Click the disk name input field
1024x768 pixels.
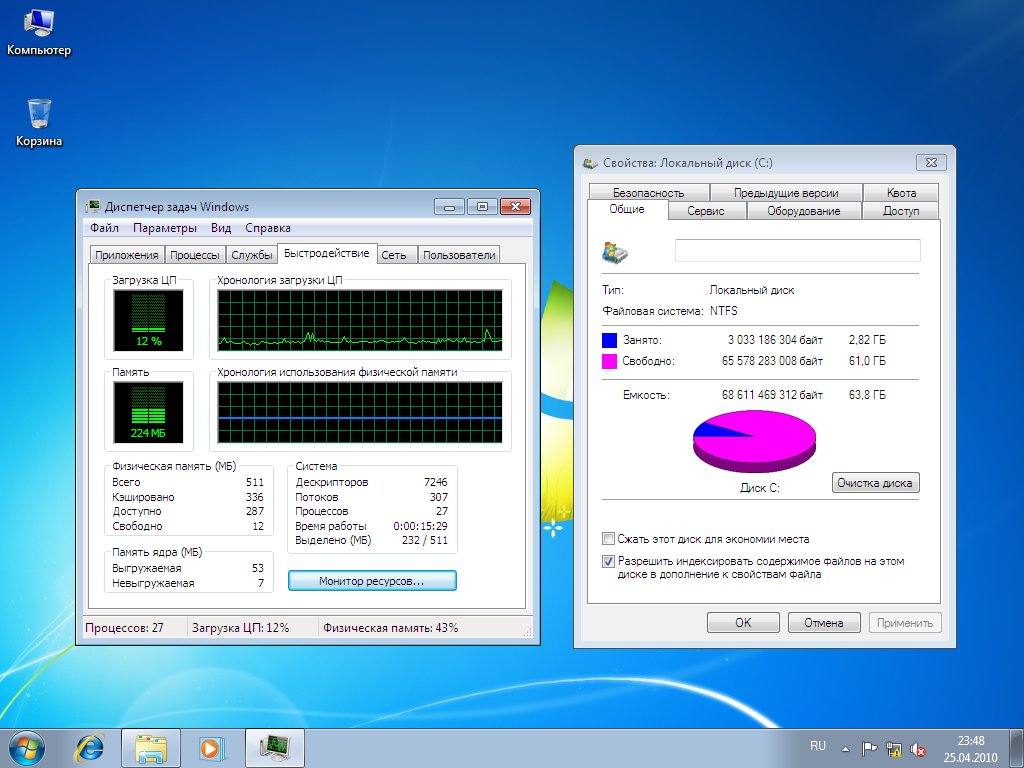[797, 251]
